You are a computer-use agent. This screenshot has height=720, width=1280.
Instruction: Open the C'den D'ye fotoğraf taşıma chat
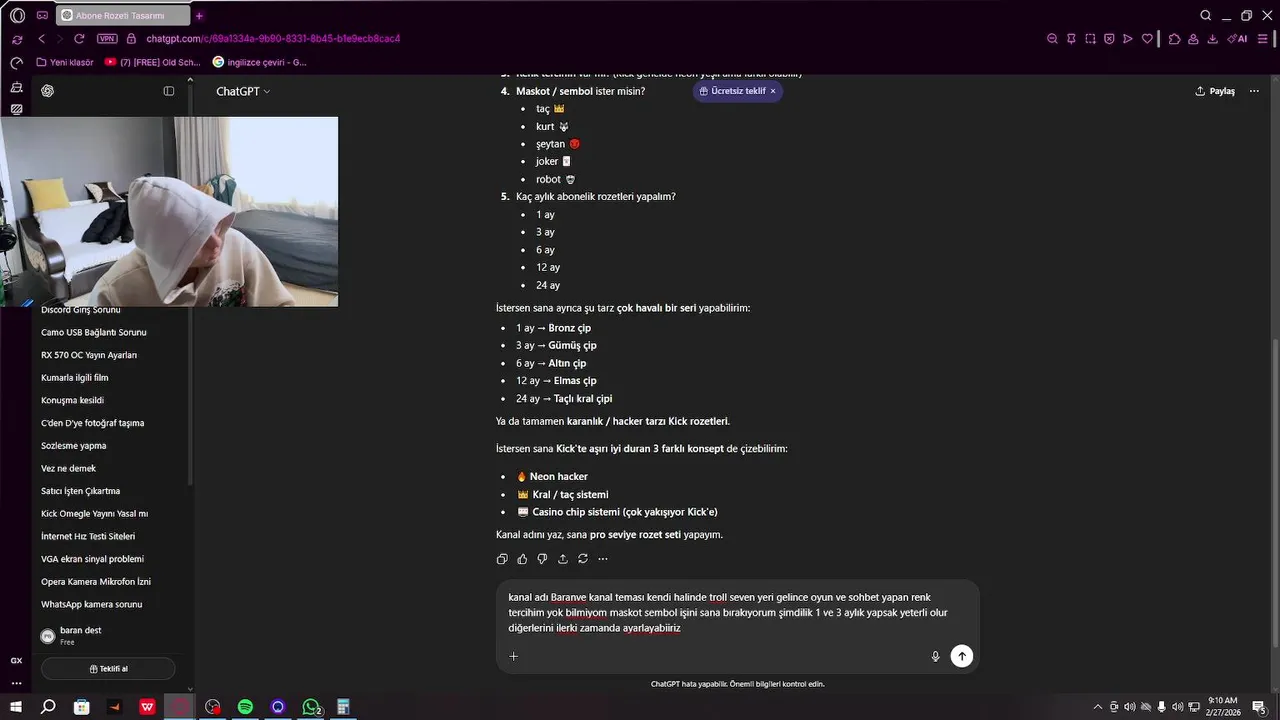click(93, 423)
